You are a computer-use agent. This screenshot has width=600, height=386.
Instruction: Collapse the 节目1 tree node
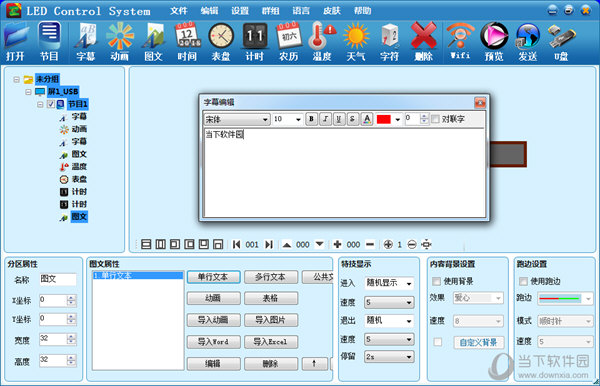(40, 104)
